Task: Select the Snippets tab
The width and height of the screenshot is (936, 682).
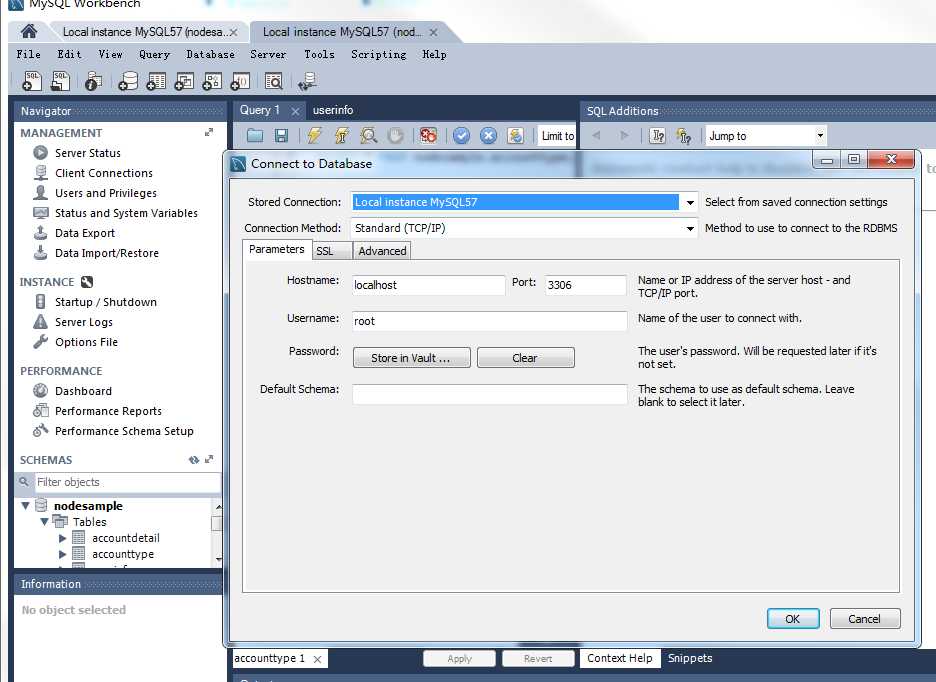Action: pyautogui.click(x=690, y=658)
